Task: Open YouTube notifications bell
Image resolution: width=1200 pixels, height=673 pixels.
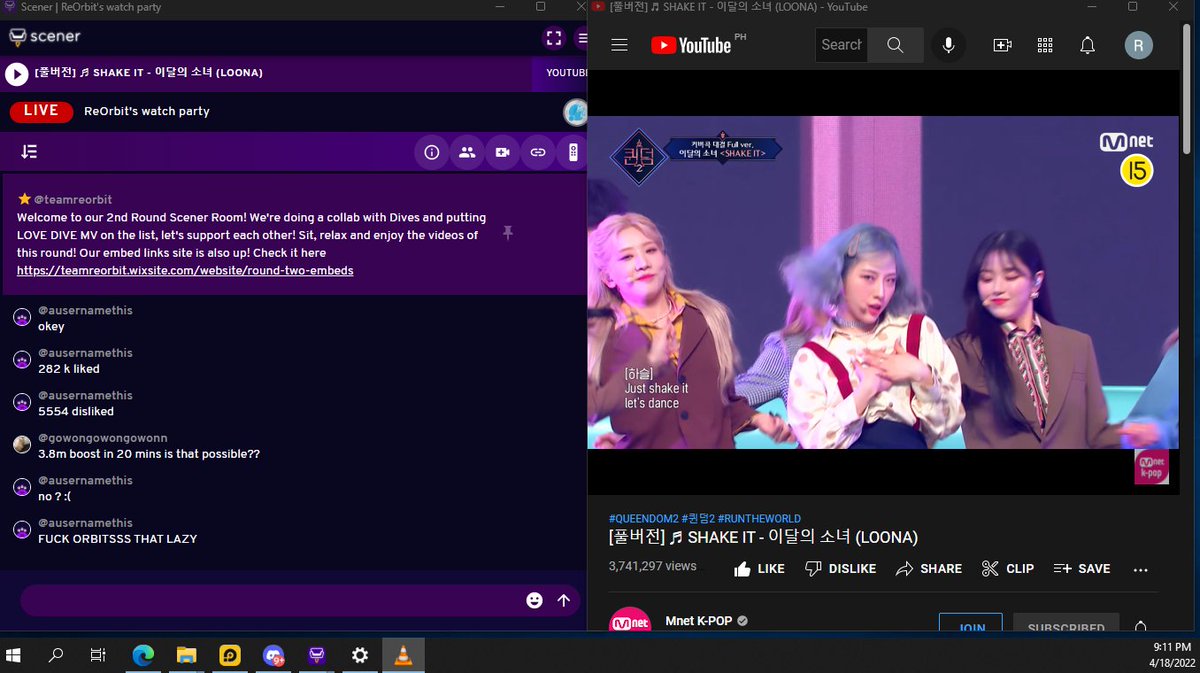Action: [1088, 45]
